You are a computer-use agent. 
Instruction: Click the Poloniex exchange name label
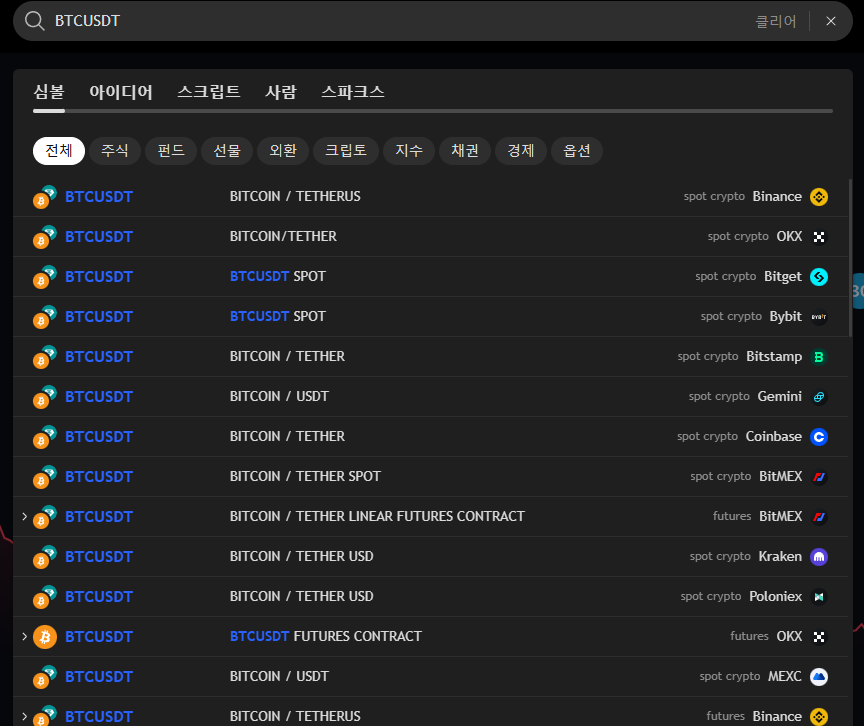pyautogui.click(x=775, y=597)
